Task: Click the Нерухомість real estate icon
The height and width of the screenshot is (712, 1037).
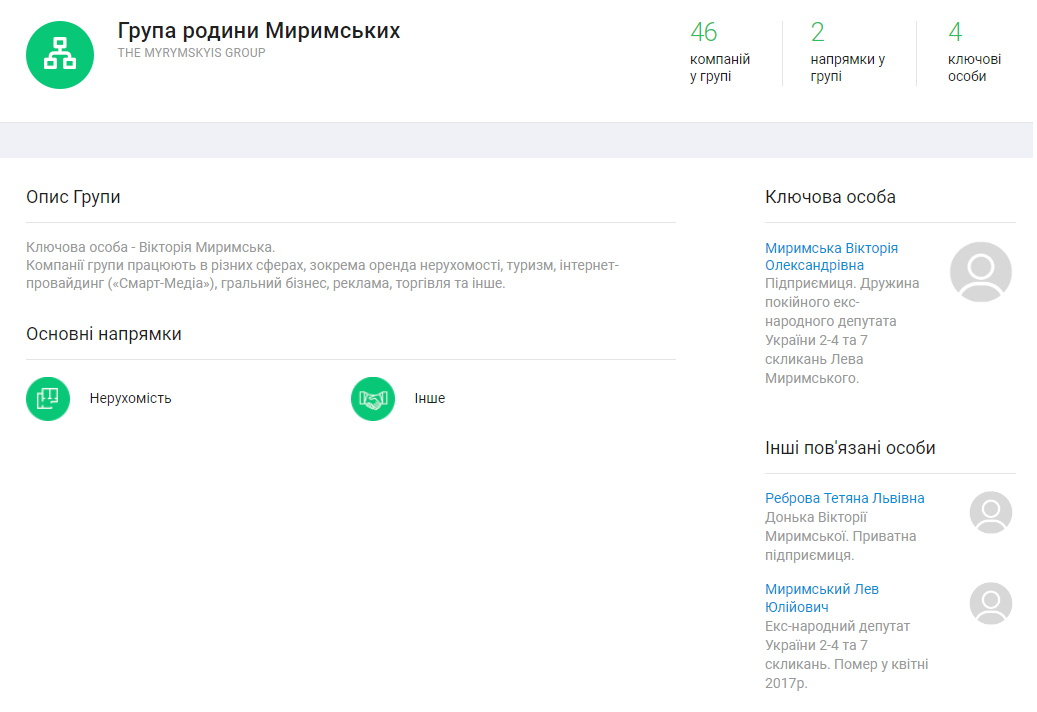Action: (x=48, y=398)
